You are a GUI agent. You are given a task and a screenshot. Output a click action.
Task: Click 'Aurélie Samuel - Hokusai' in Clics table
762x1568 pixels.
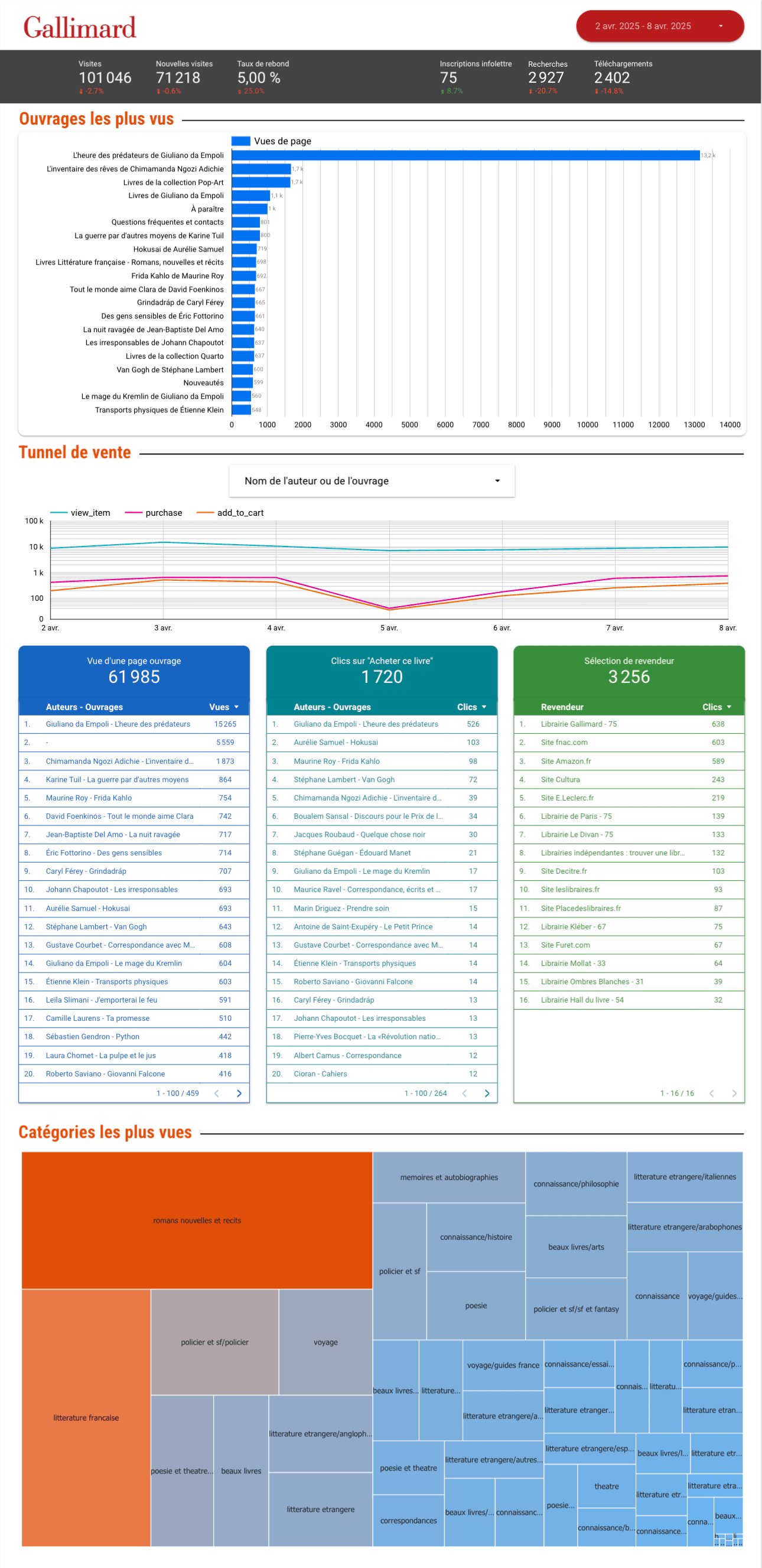pos(382,742)
